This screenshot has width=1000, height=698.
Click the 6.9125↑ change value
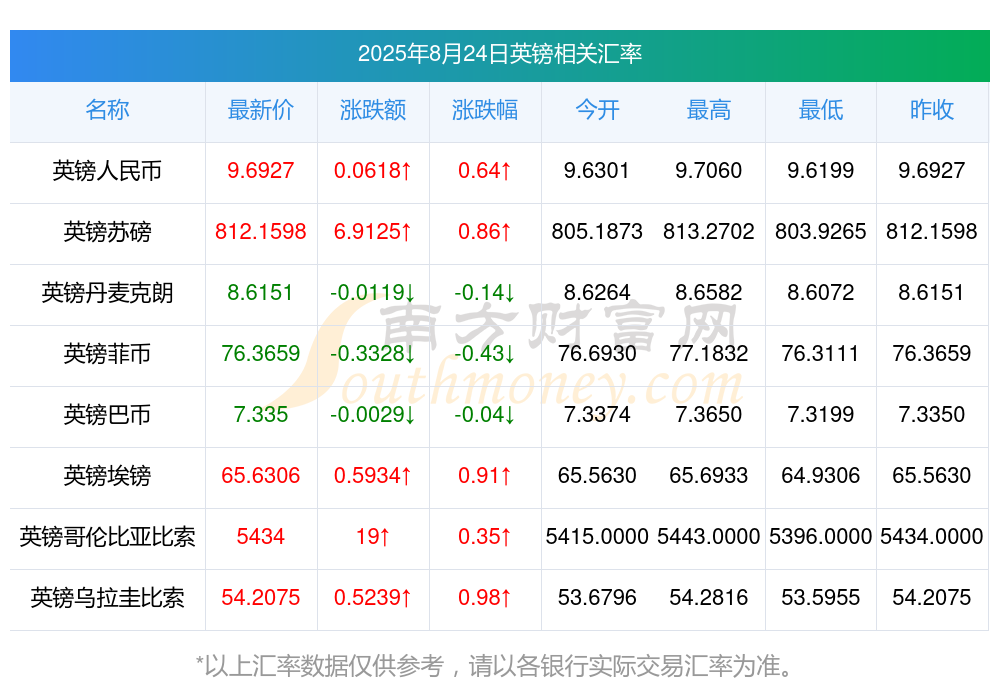[x=373, y=231]
